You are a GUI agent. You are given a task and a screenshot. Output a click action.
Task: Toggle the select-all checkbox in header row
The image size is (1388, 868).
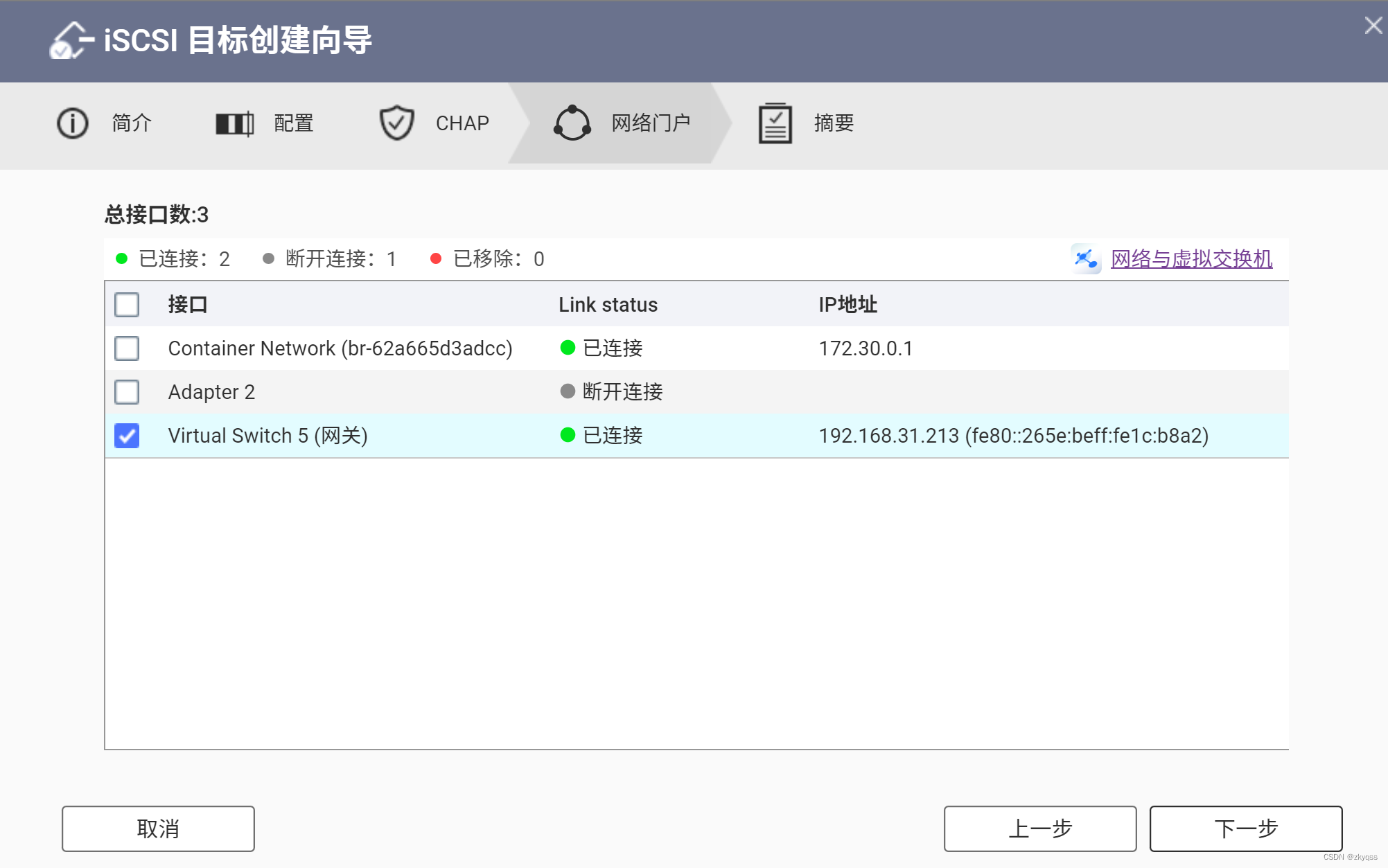126,305
